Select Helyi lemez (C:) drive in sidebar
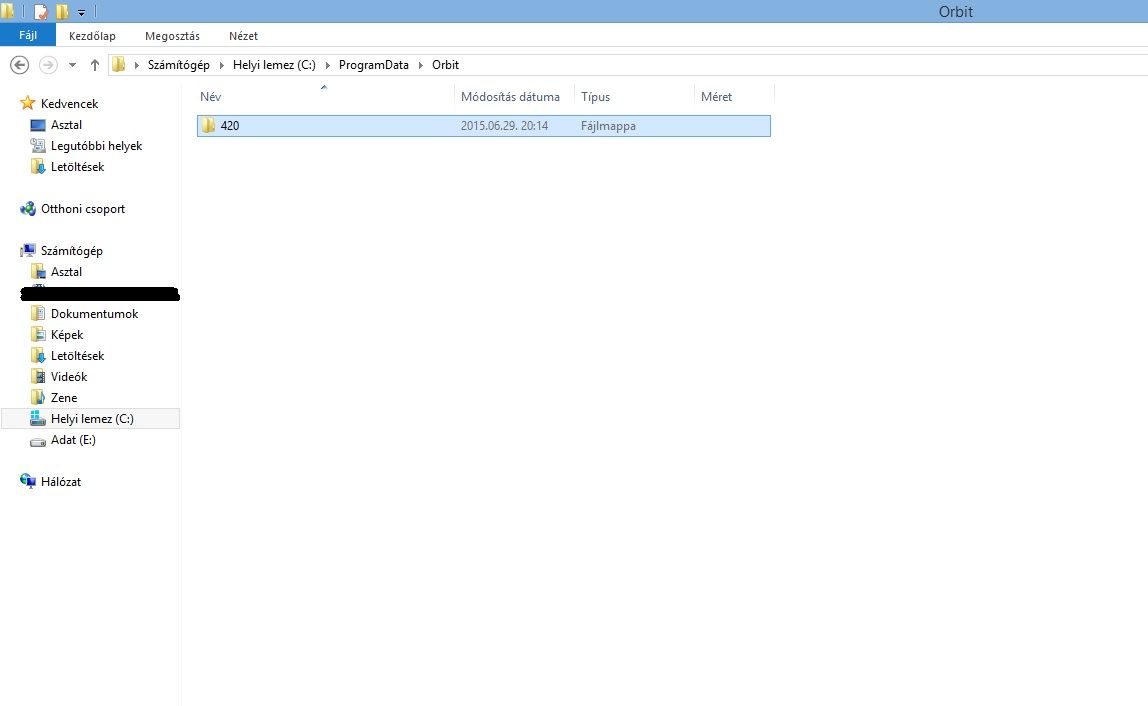This screenshot has height=706, width=1148. [91, 419]
